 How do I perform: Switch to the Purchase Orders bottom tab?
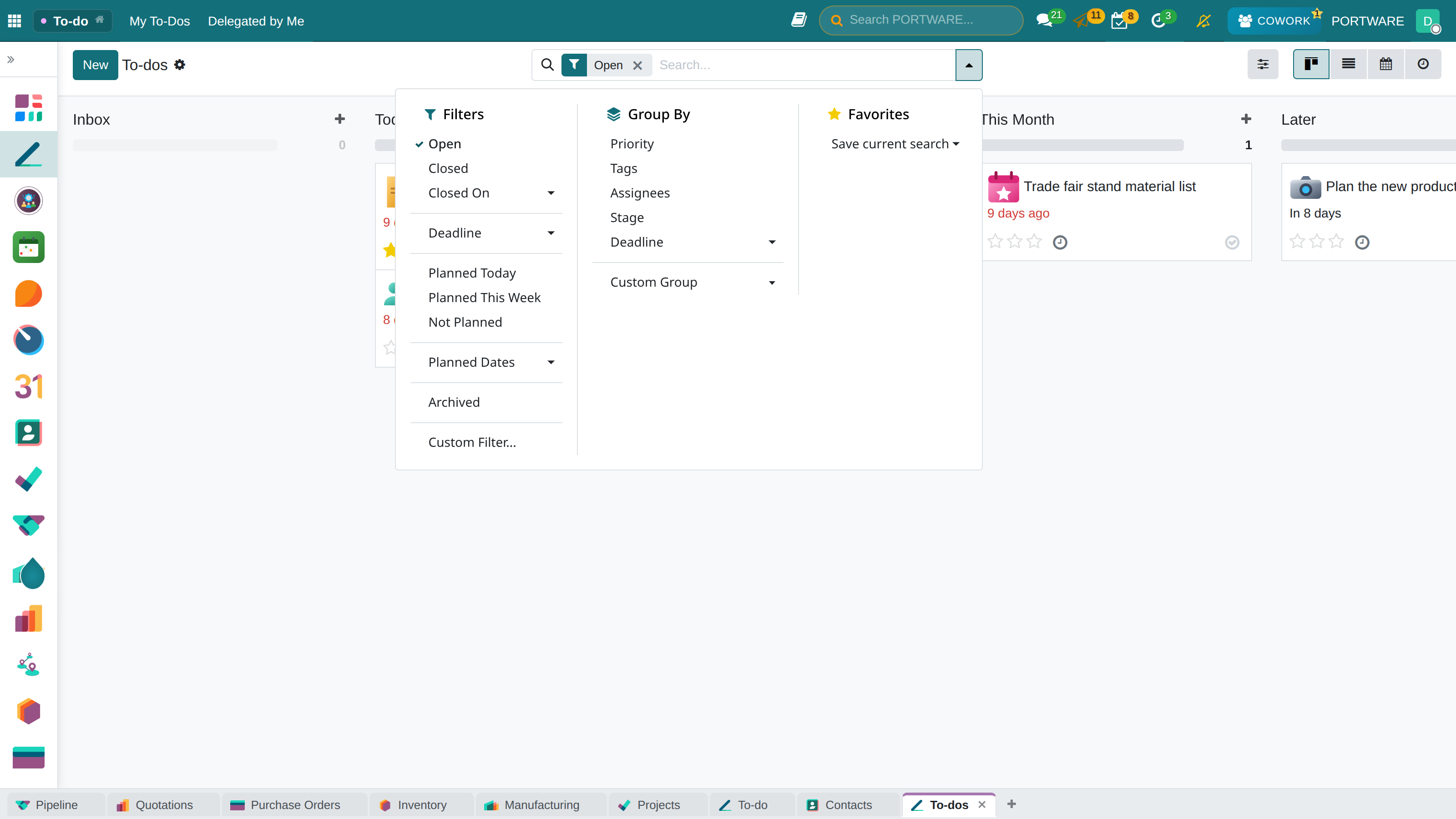pos(295,805)
